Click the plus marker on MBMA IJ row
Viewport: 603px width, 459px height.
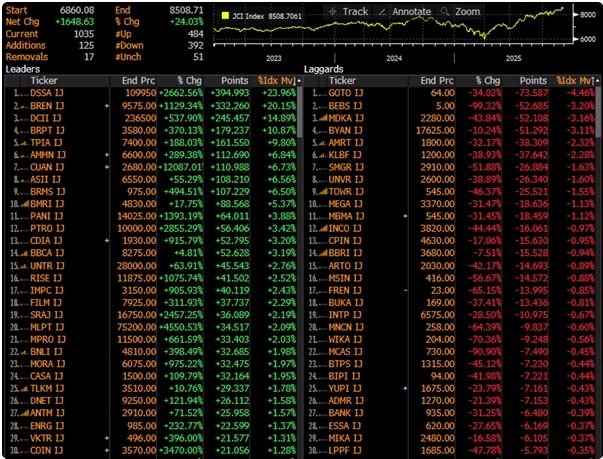tap(405, 216)
